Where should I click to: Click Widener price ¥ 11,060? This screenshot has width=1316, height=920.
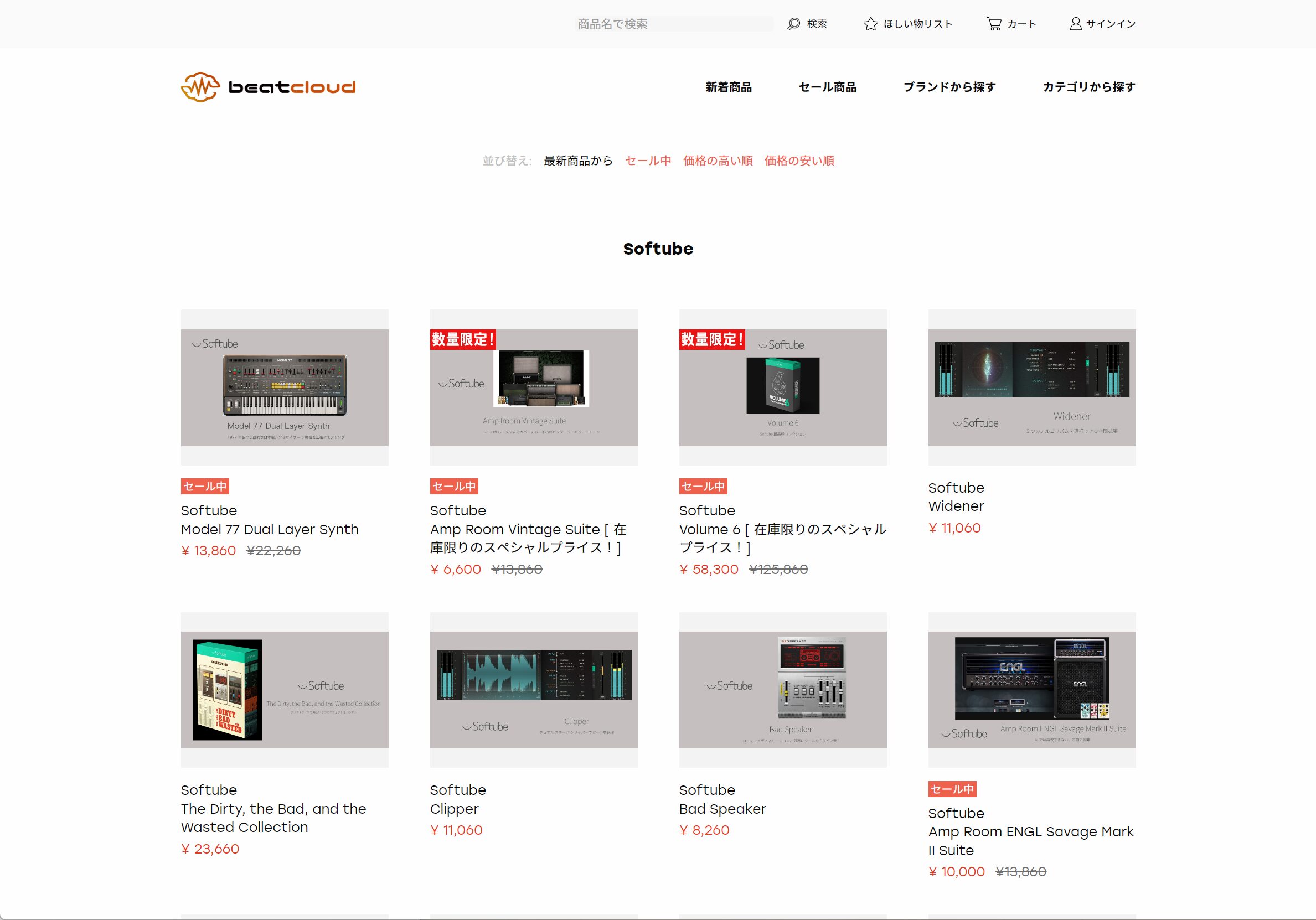click(954, 528)
